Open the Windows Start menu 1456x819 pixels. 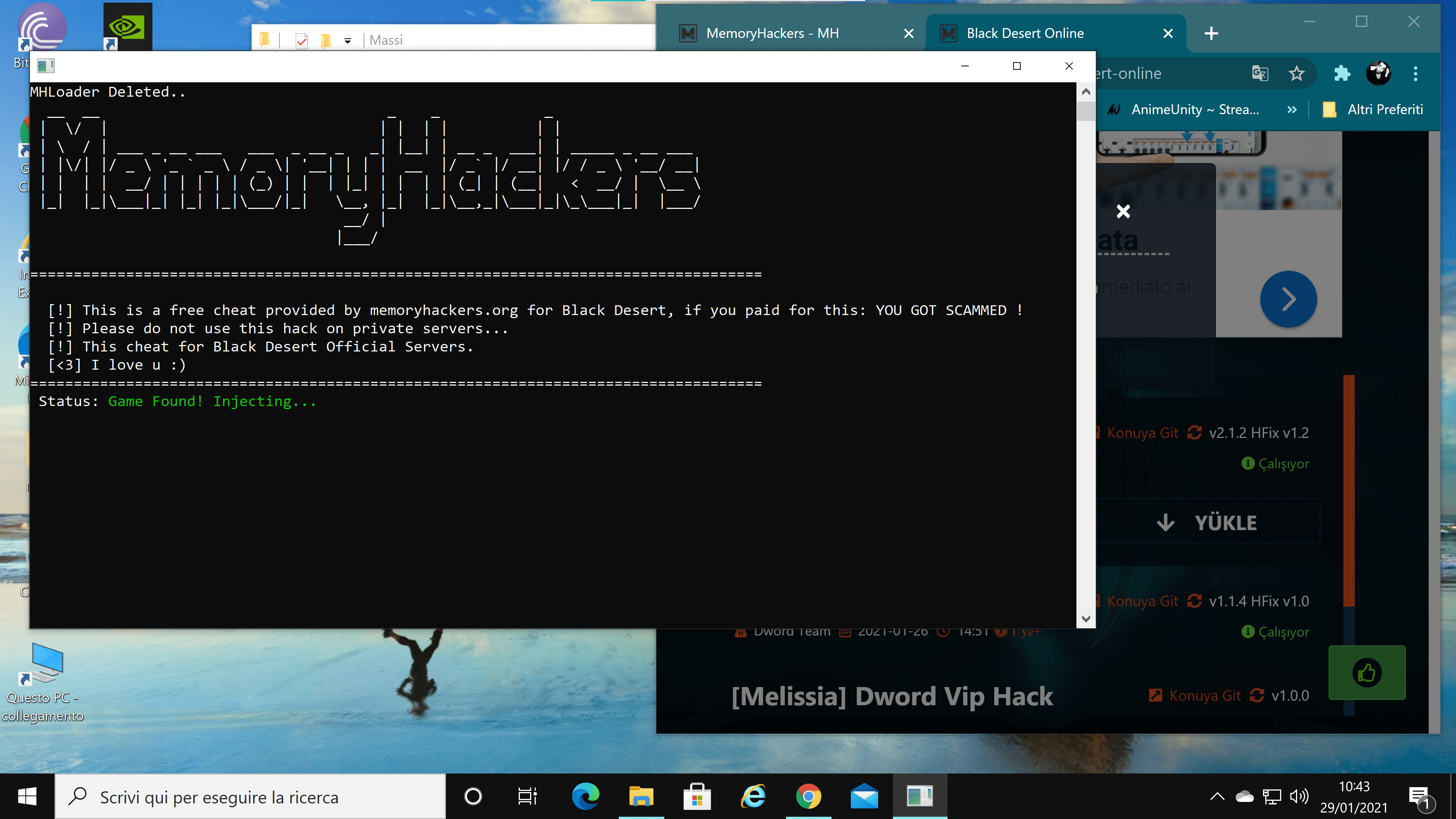27,796
